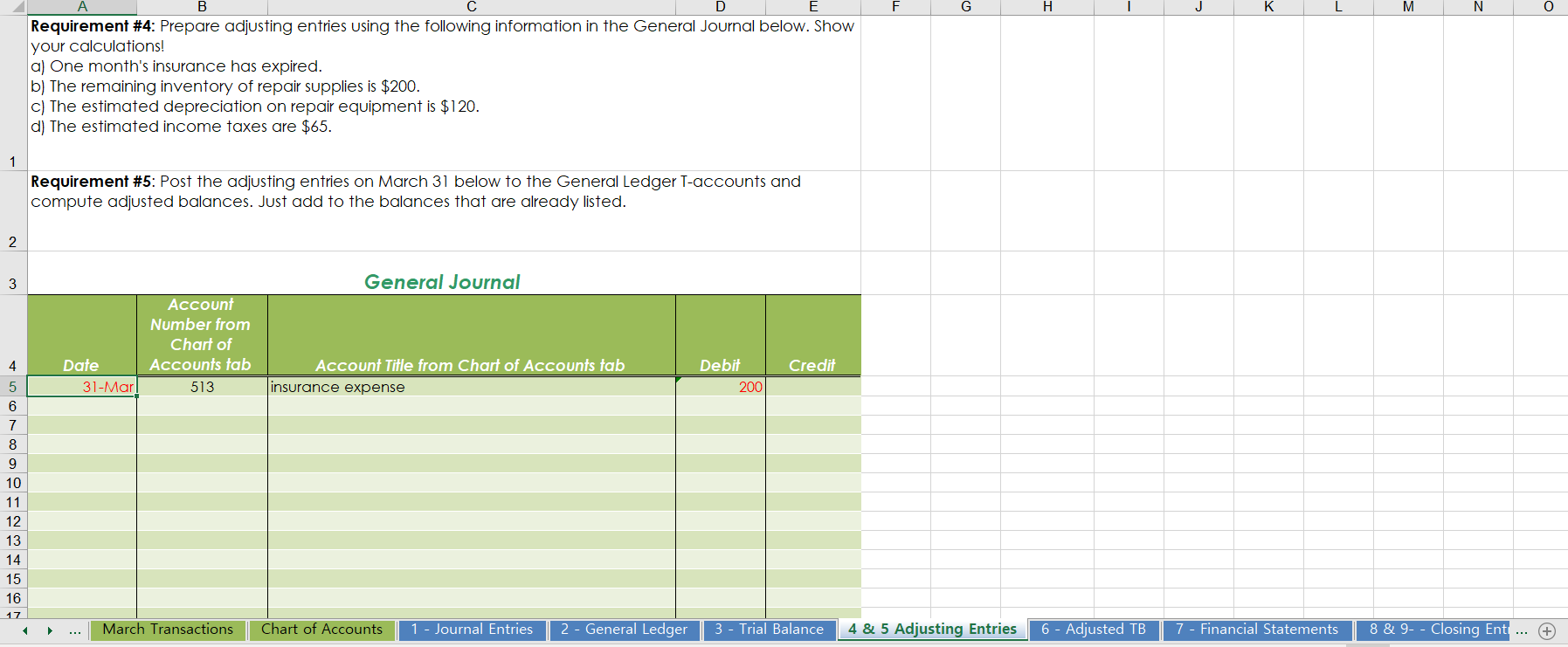Open the 7 - Financial Statements tab
Viewport: 1568px width, 647px height.
coord(1257,630)
